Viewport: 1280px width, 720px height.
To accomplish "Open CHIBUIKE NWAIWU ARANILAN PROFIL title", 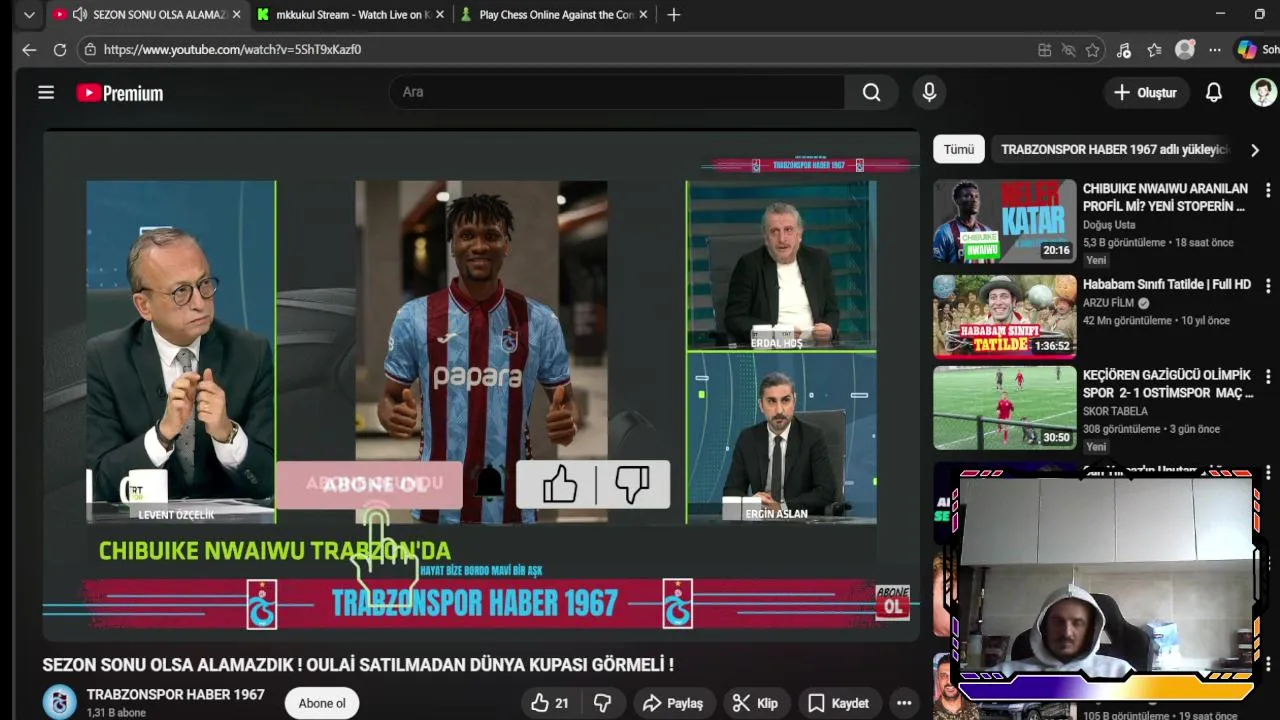I will coord(1165,197).
